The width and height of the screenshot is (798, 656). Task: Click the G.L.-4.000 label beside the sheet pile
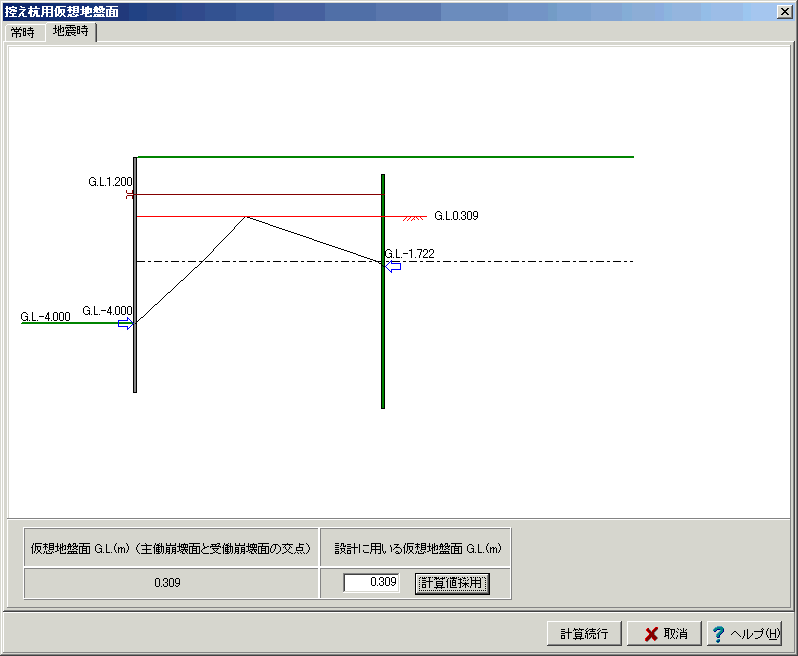pyautogui.click(x=107, y=310)
